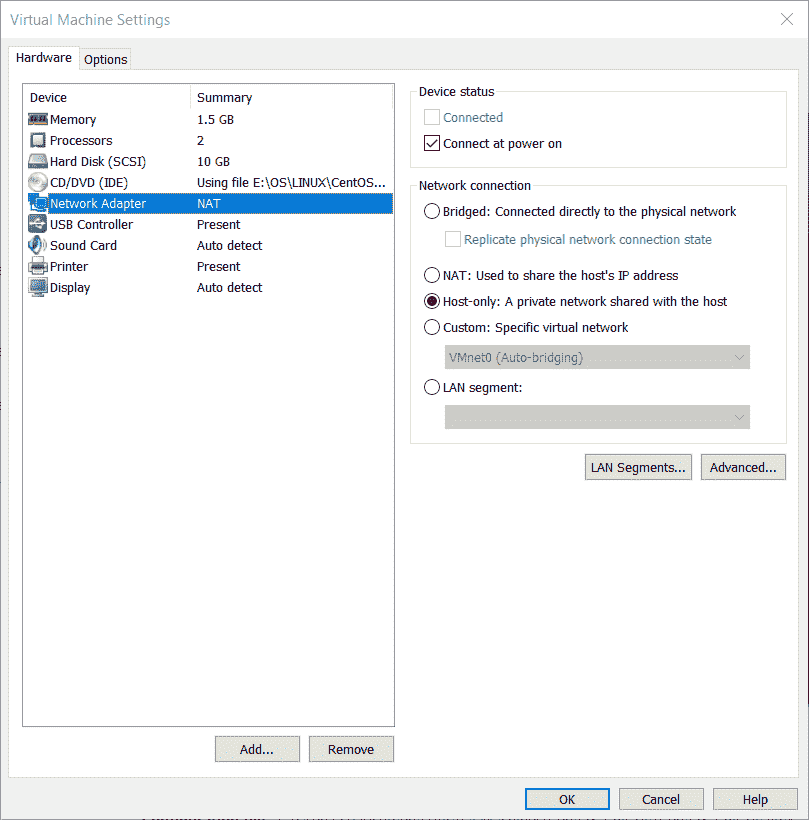Uncheck Connect at power on

click(x=431, y=143)
